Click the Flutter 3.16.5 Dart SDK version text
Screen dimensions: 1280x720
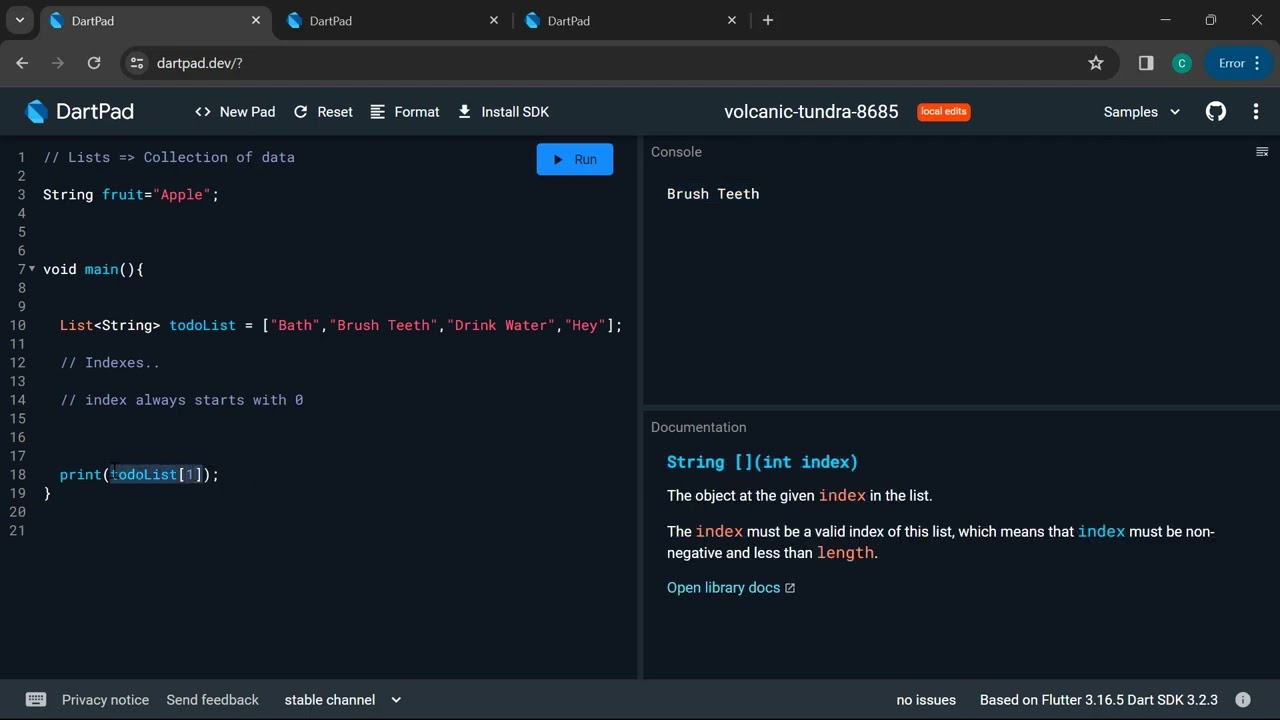click(x=1099, y=700)
